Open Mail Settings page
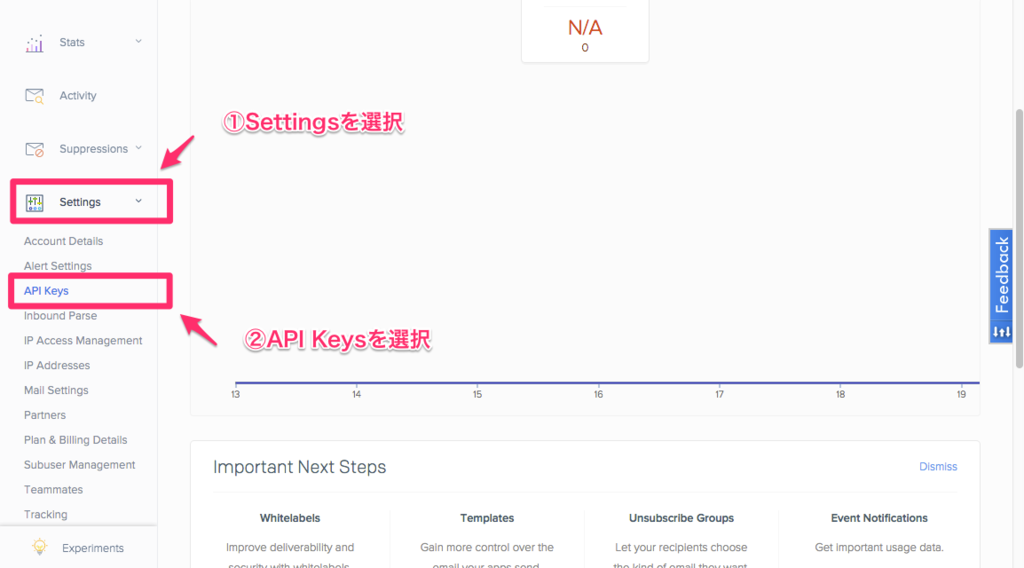 click(x=56, y=390)
